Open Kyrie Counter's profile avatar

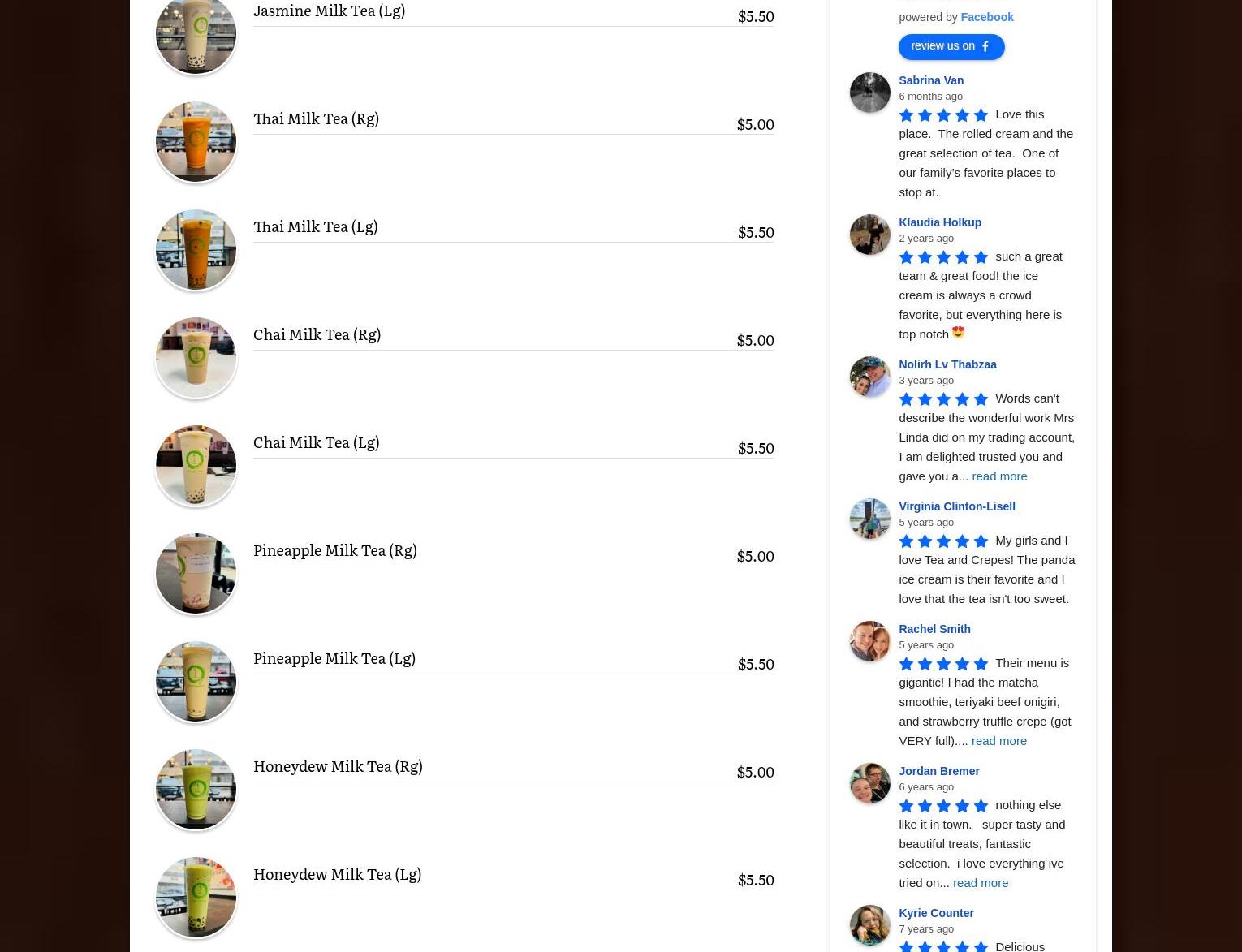[x=869, y=925]
